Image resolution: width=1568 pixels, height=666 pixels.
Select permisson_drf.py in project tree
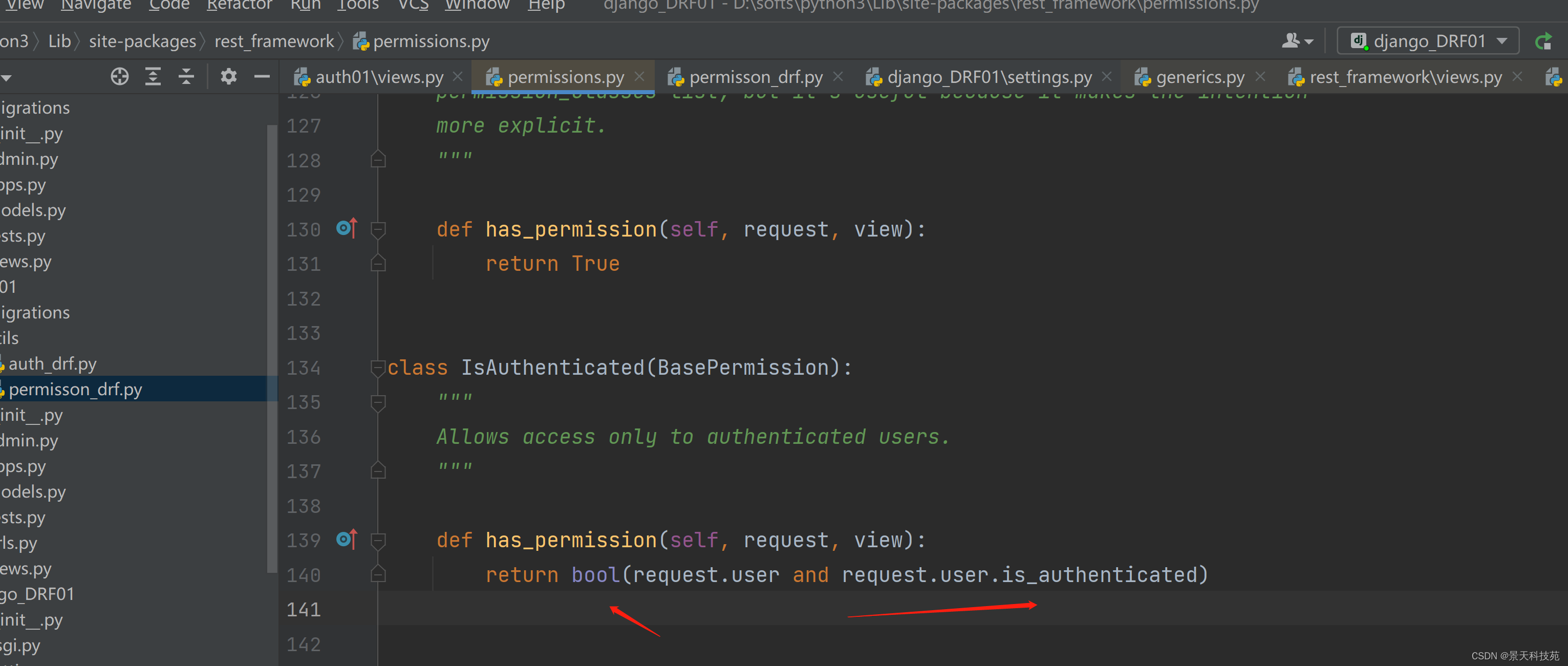pyautogui.click(x=75, y=389)
